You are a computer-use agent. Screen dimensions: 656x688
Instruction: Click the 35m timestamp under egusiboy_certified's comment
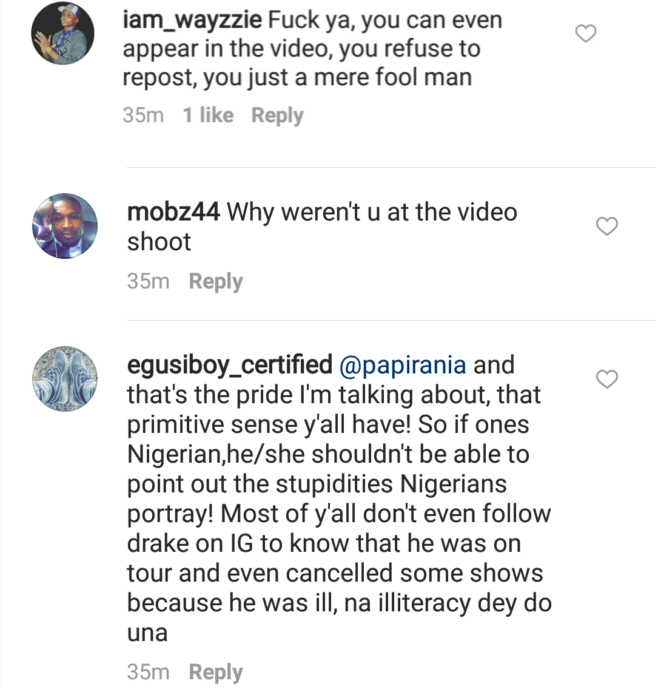click(x=148, y=671)
